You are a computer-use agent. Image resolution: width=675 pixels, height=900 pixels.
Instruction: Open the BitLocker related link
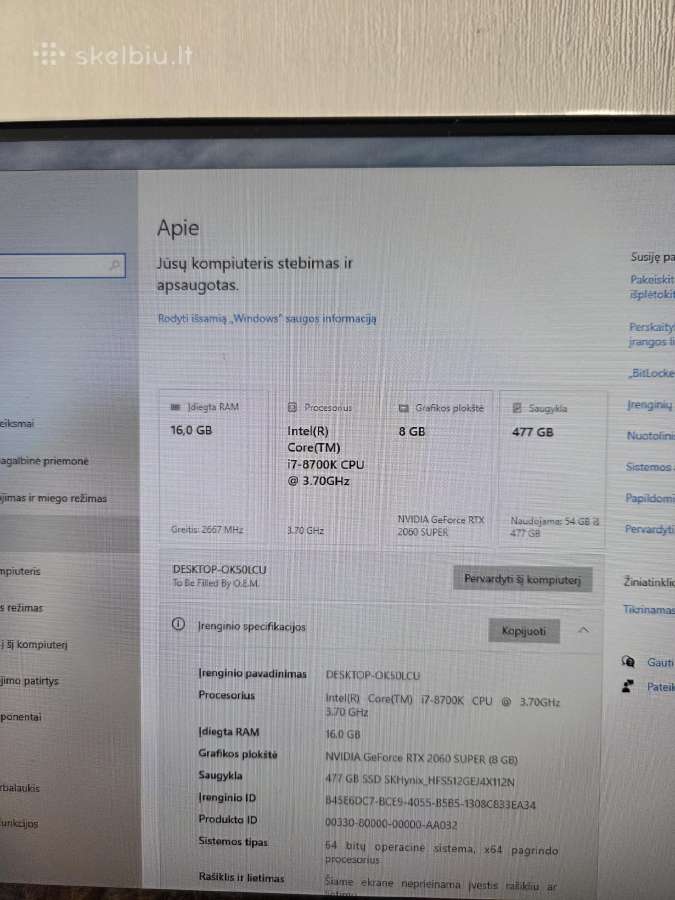tap(651, 373)
